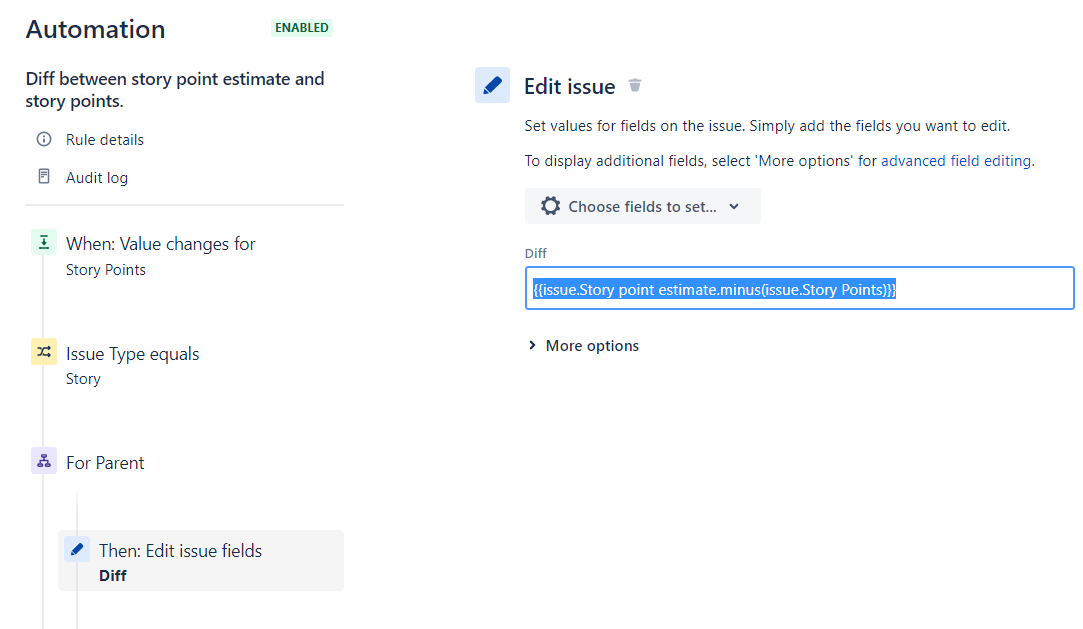1083x629 pixels.
Task: Click the Rule details info icon
Action: point(44,139)
